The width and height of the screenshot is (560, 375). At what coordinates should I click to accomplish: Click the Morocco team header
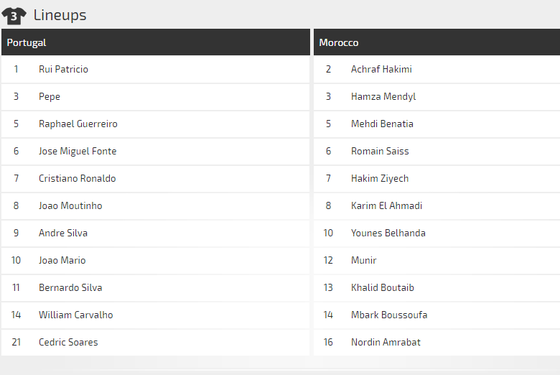tap(437, 42)
